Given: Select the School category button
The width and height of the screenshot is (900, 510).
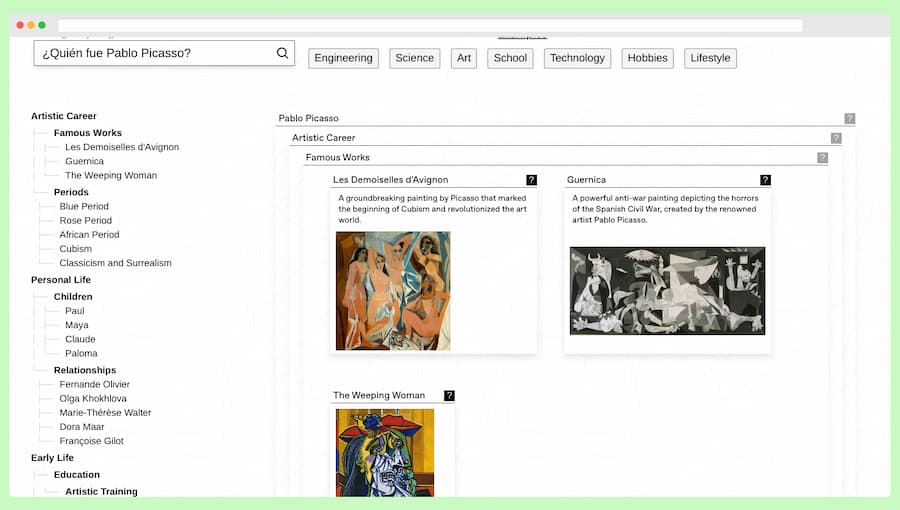Looking at the screenshot, I should point(510,58).
